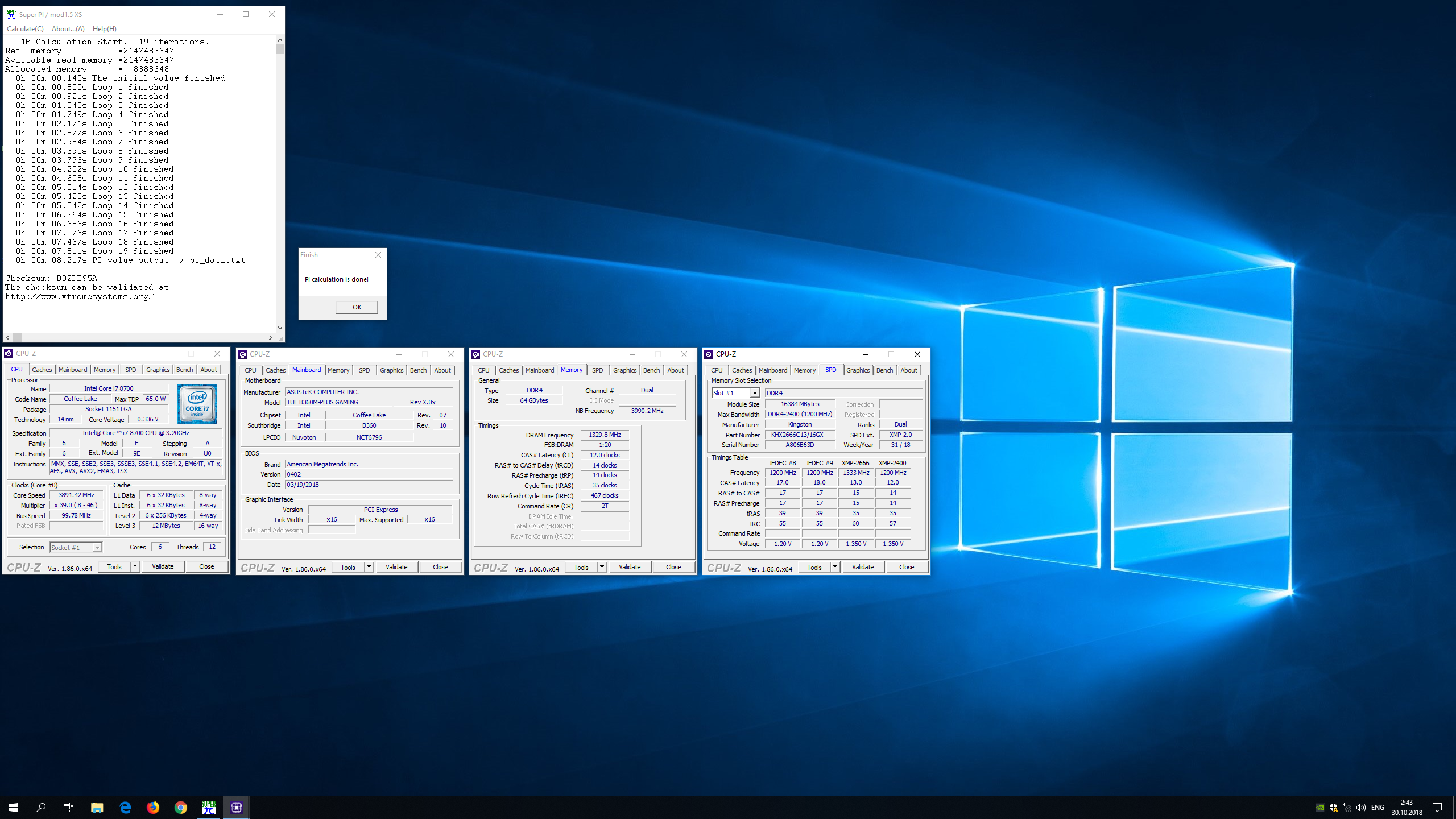Open the Action Center notification icon
This screenshot has width=1456, height=819.
(1437, 808)
